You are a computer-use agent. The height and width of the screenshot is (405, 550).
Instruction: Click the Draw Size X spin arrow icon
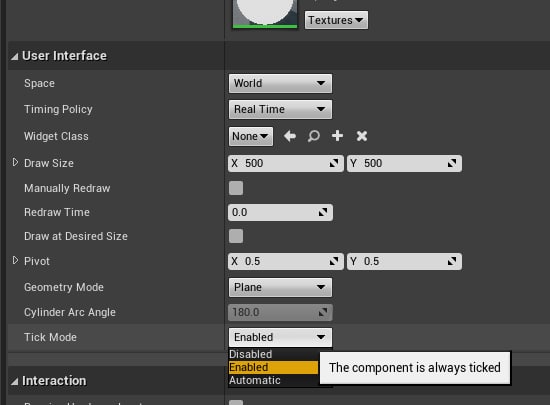(334, 163)
